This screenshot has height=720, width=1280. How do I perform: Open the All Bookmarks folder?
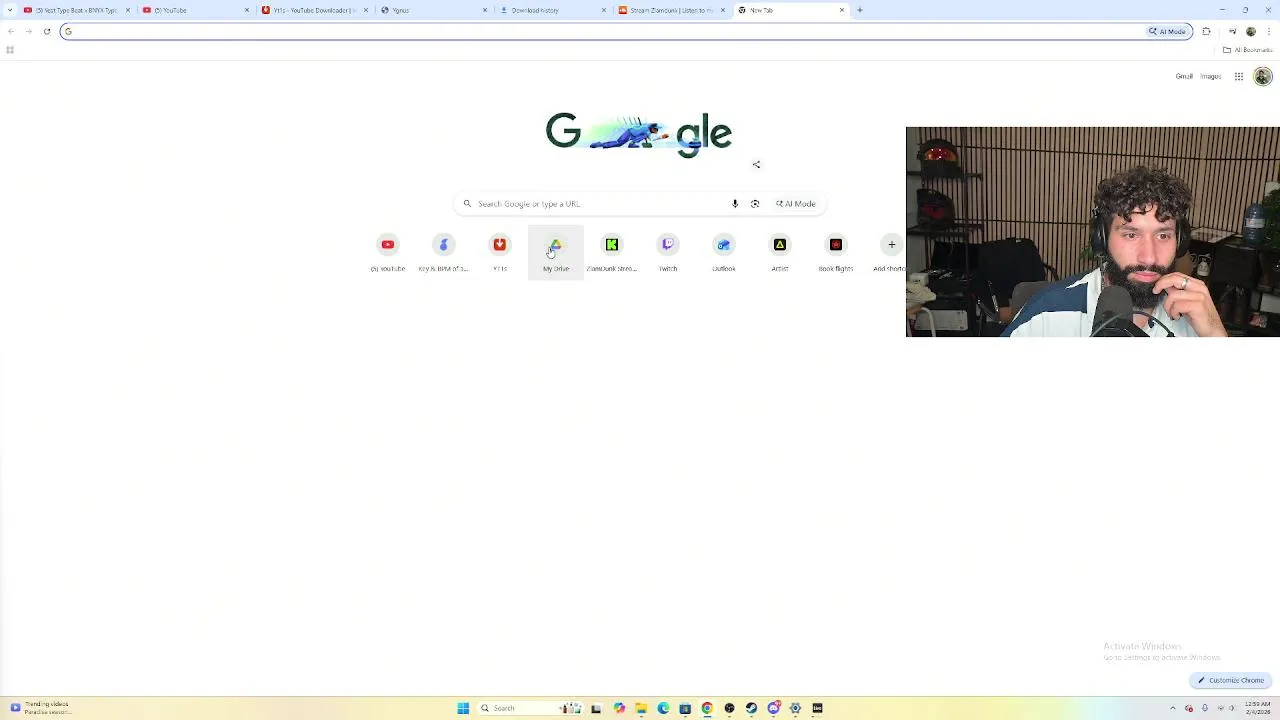pos(1247,50)
